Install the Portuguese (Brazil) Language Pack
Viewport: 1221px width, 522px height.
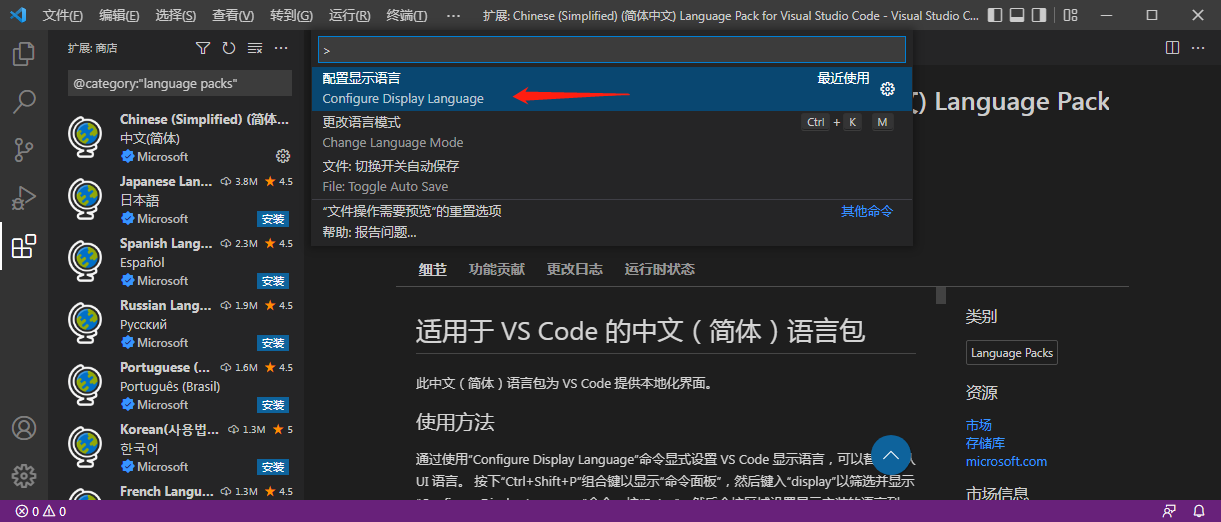[273, 405]
